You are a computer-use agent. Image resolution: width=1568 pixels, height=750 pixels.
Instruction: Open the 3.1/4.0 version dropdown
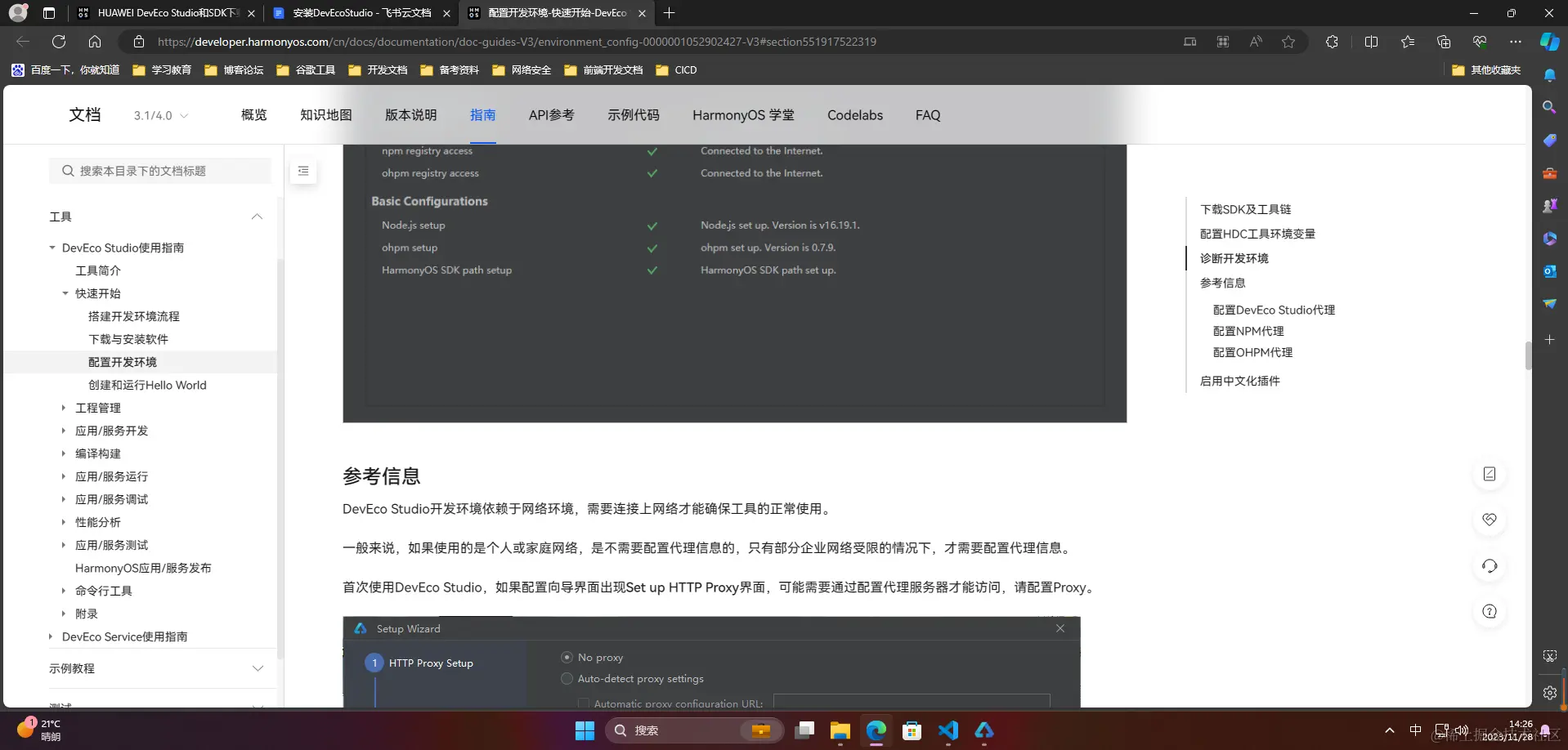tap(160, 115)
